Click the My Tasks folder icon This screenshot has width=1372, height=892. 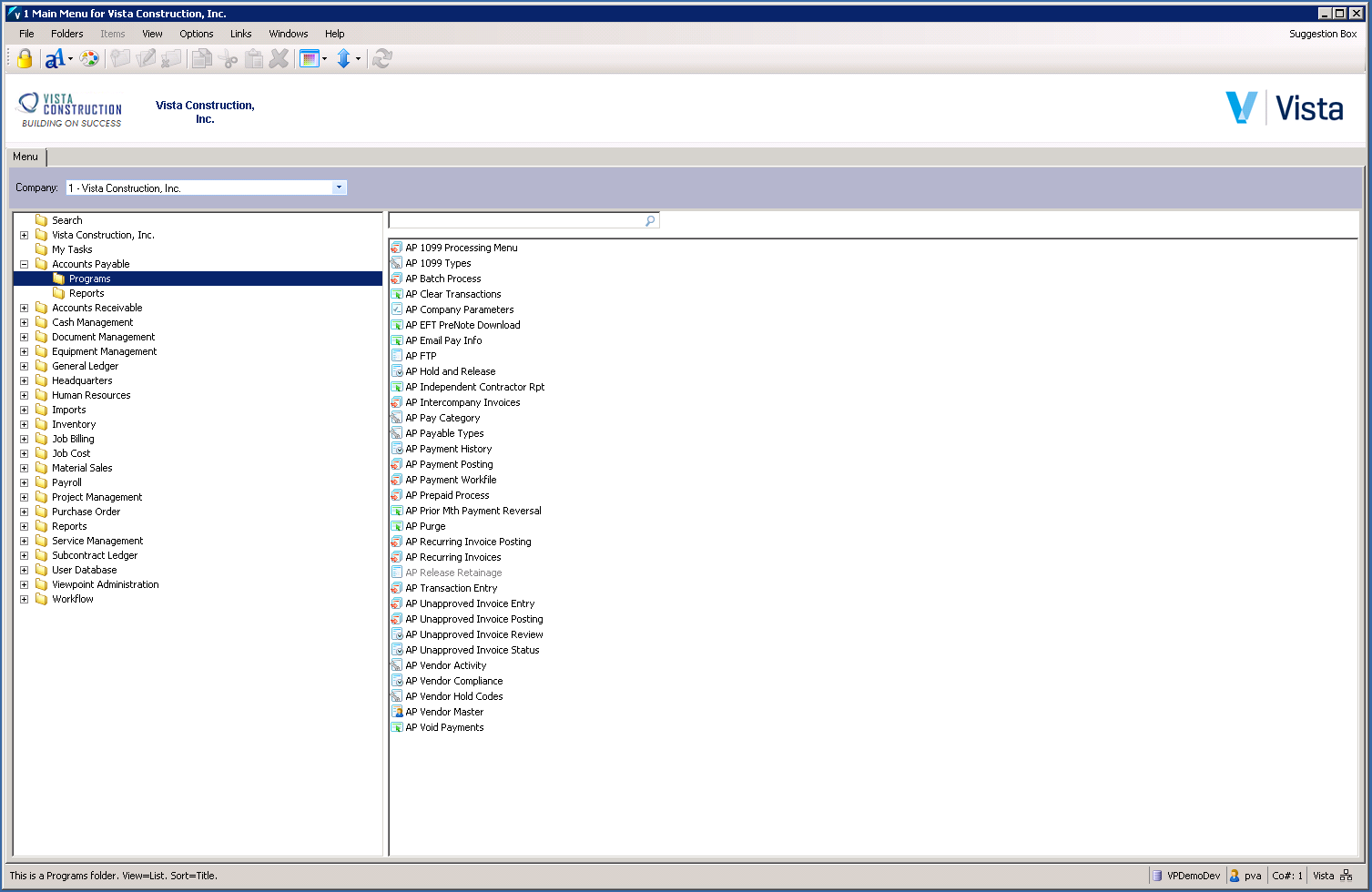tap(41, 249)
